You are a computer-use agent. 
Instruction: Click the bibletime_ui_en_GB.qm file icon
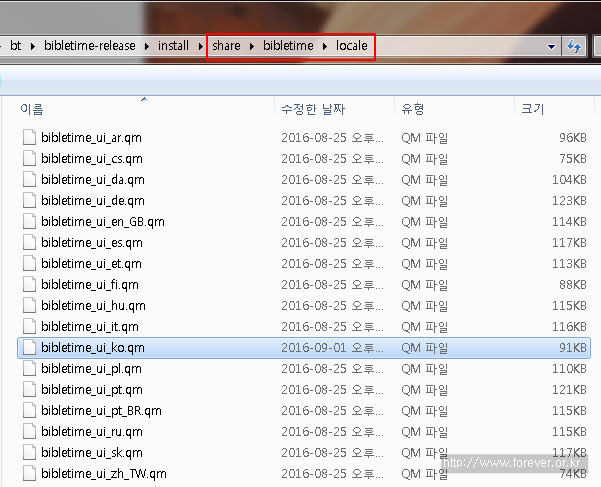[30, 221]
